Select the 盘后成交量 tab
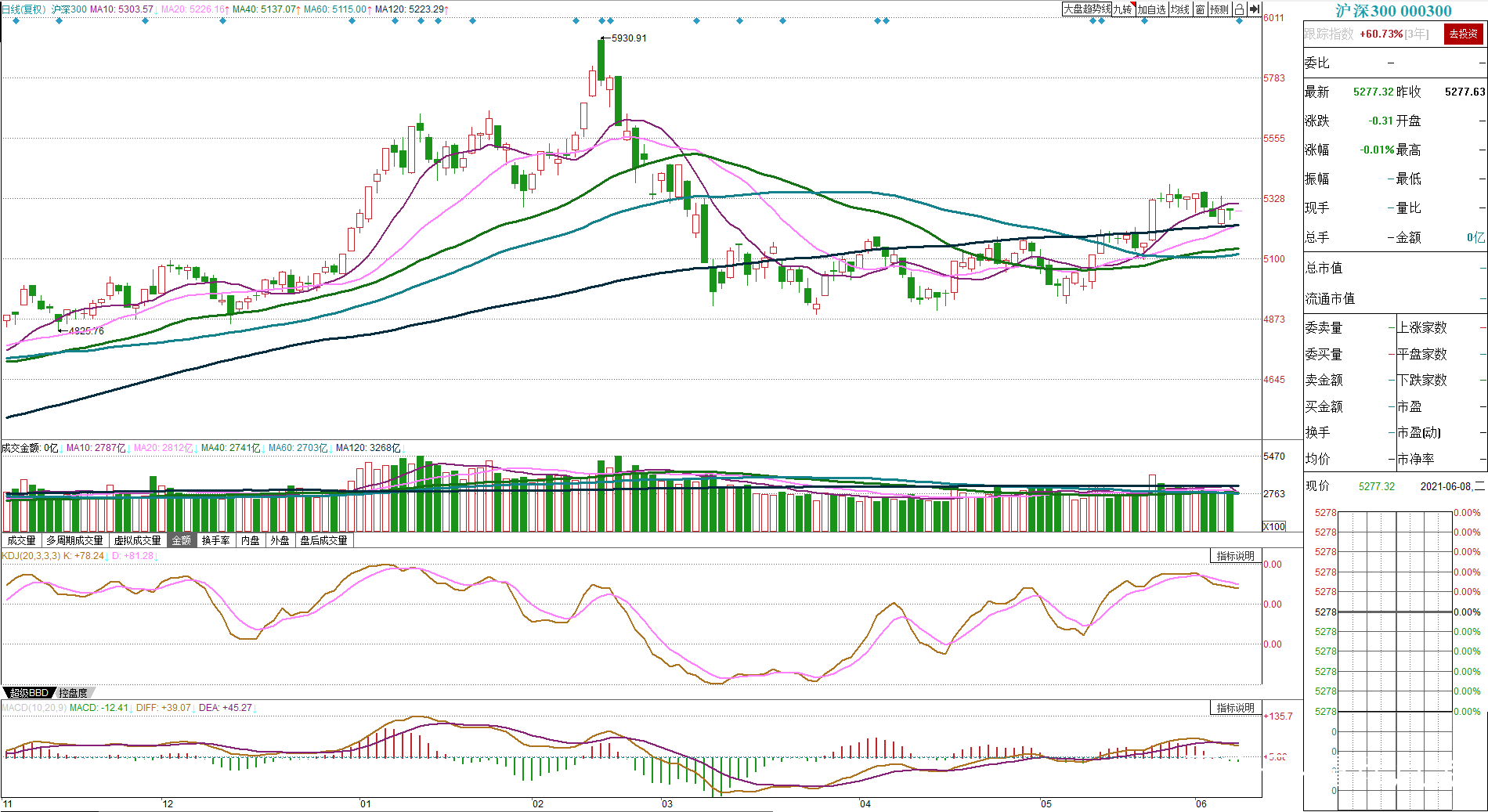This screenshot has height=812, width=1488. pos(324,540)
